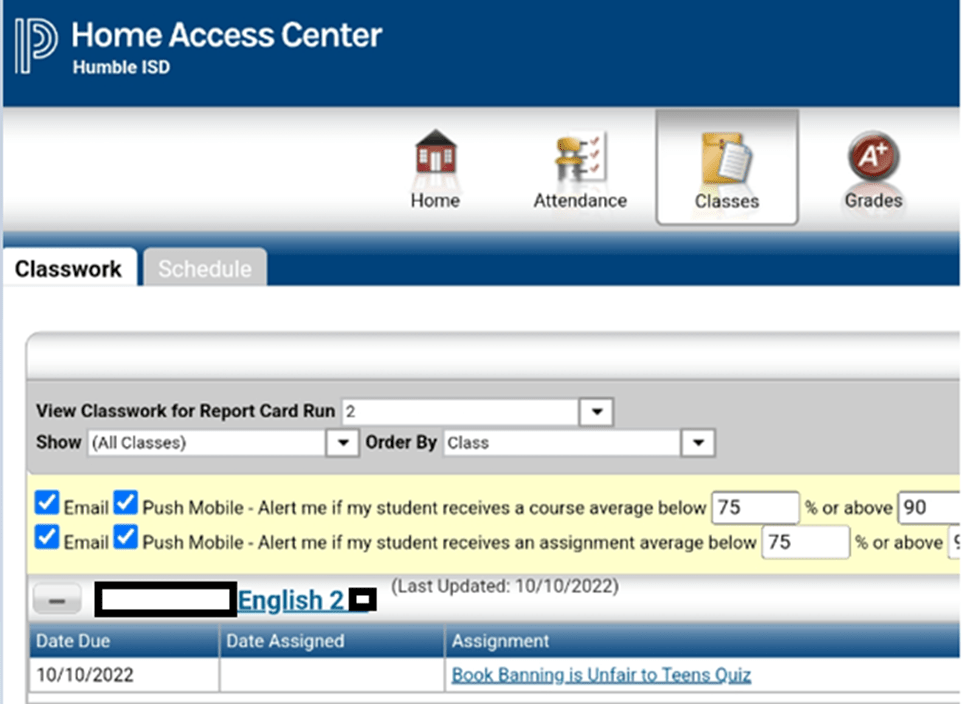The height and width of the screenshot is (704, 975).
Task: Click the Home house icon
Action: [x=435, y=158]
